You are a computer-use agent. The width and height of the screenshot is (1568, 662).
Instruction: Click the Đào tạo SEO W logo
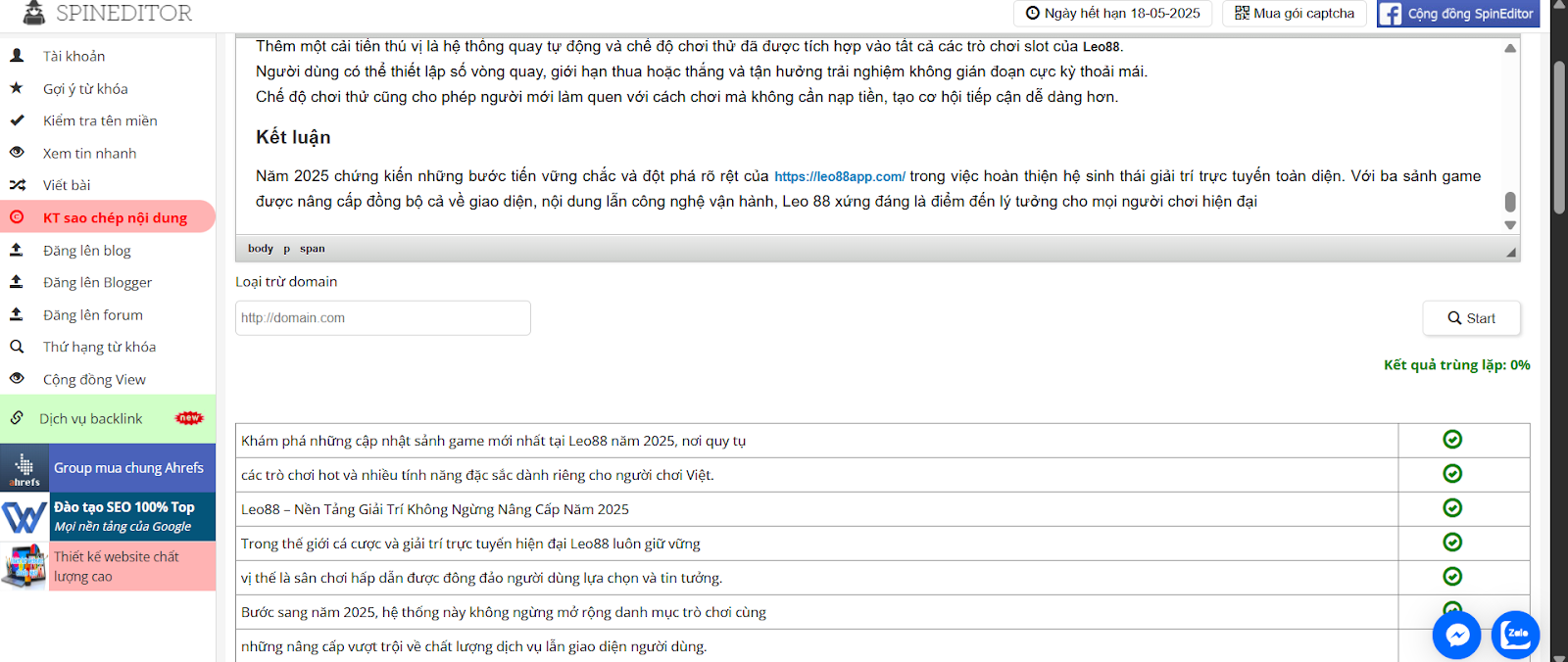[x=24, y=517]
